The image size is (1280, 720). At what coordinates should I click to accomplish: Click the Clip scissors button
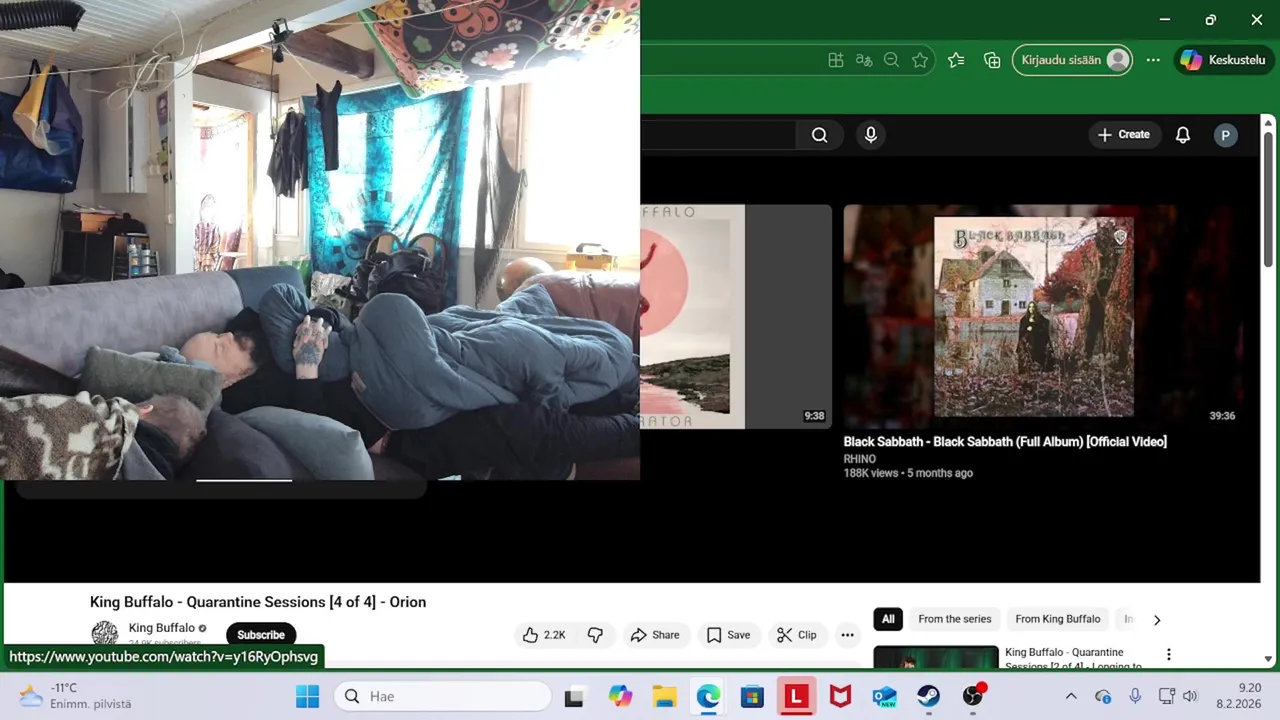pos(796,635)
